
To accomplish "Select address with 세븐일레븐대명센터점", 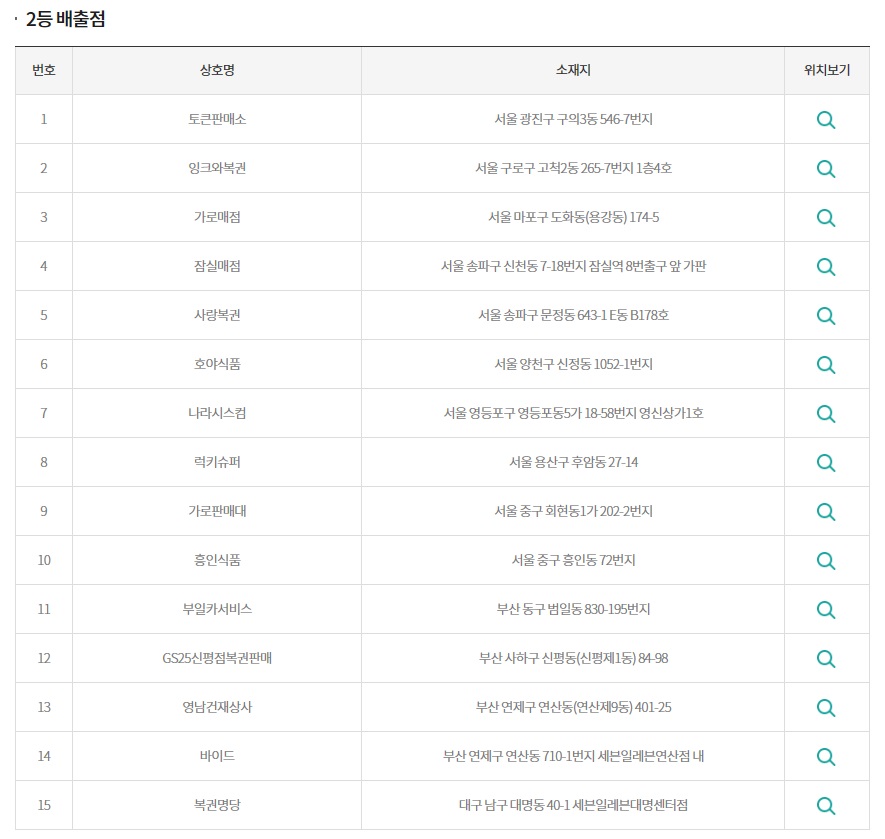I will point(573,805).
